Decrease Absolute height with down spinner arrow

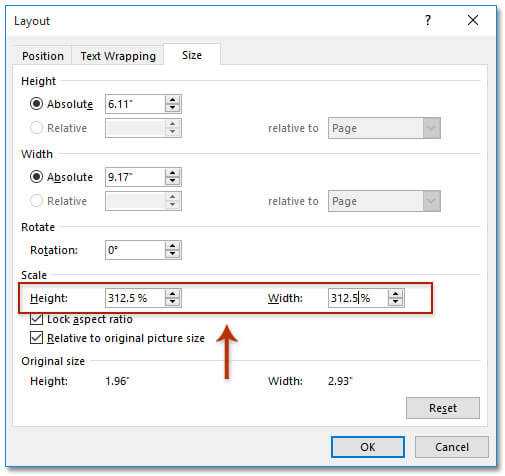tap(172, 108)
